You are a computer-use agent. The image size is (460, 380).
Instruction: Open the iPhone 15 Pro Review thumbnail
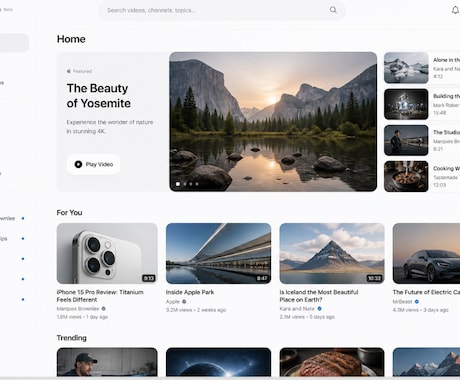pos(107,253)
